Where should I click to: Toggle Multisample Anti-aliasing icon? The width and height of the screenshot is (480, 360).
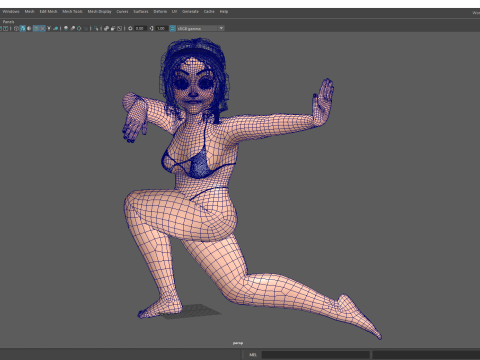pos(79,29)
